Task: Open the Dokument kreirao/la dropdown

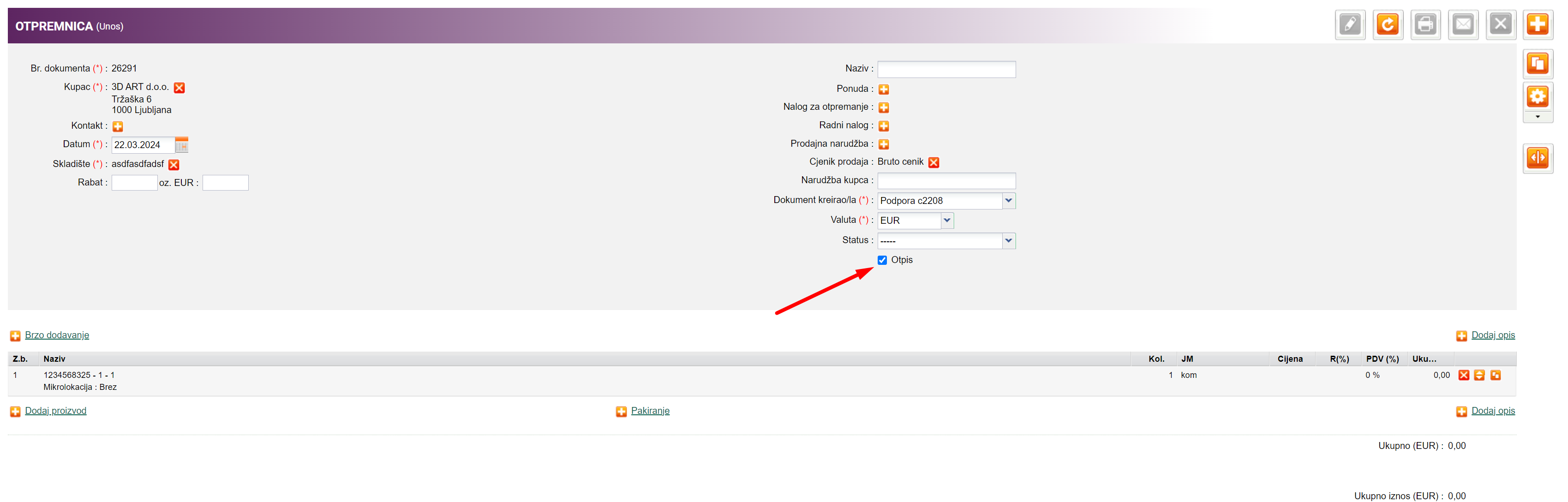Action: point(1008,201)
